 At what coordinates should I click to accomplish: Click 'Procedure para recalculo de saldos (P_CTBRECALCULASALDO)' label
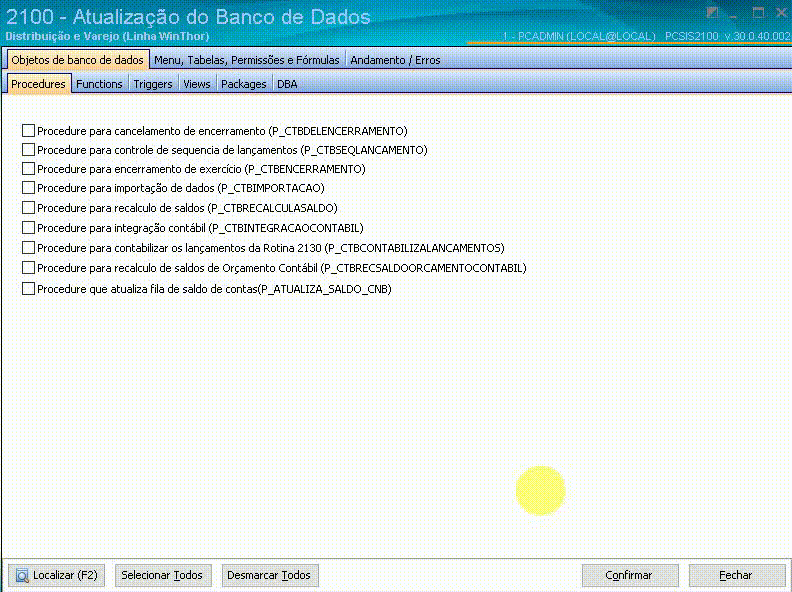point(187,208)
